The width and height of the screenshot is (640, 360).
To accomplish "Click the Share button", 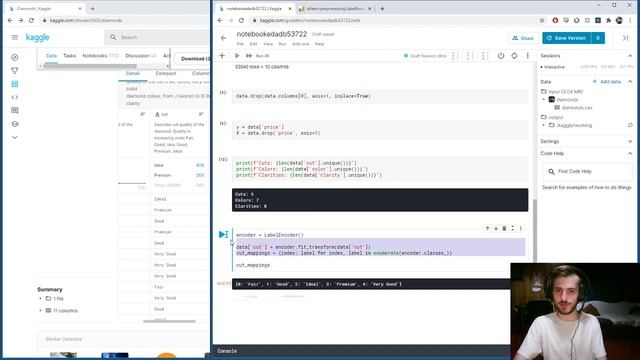I will click(523, 38).
